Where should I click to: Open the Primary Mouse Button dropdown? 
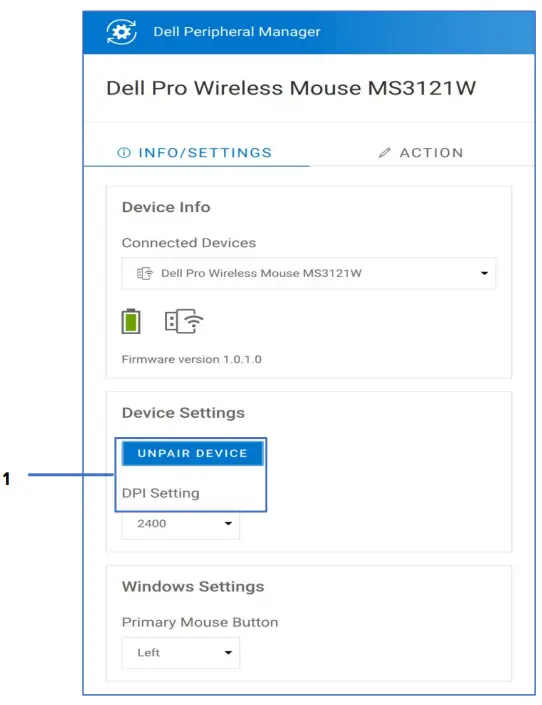click(180, 652)
